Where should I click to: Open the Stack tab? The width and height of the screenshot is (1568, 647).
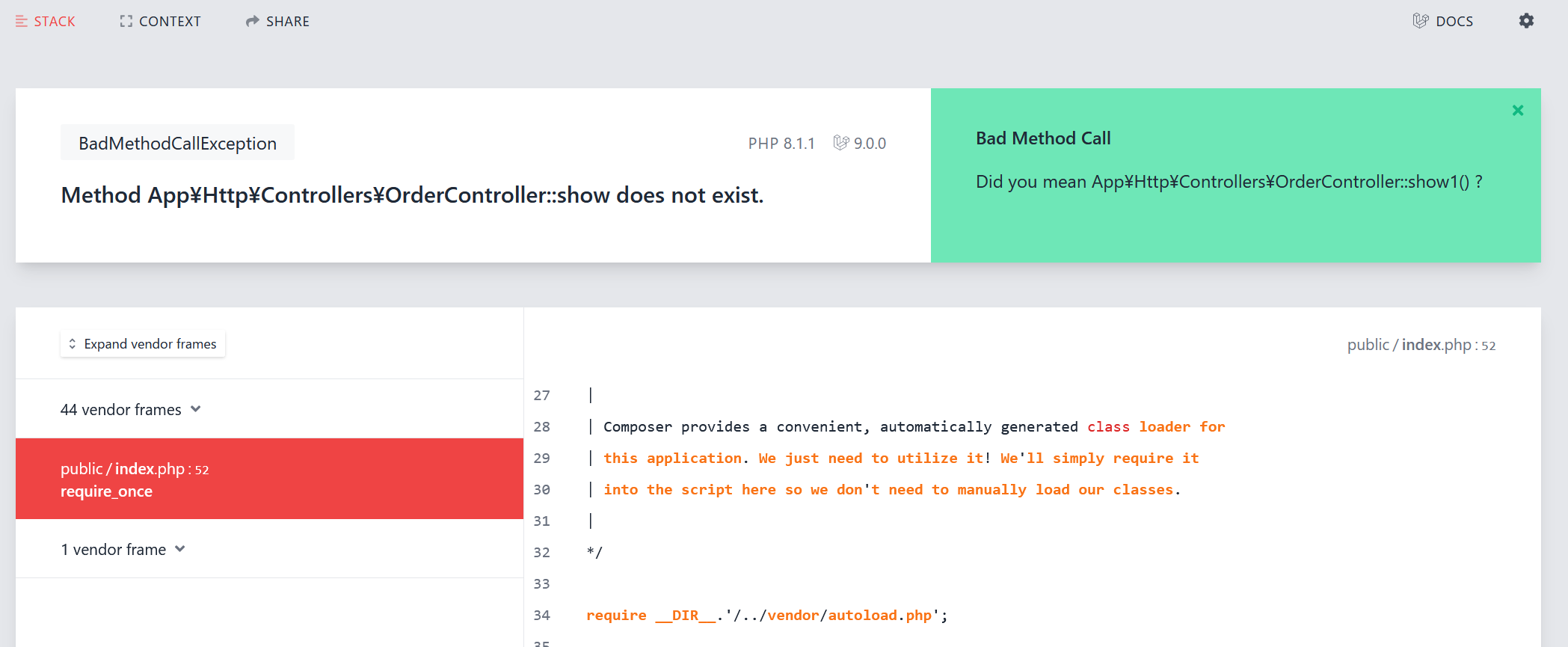pos(46,22)
